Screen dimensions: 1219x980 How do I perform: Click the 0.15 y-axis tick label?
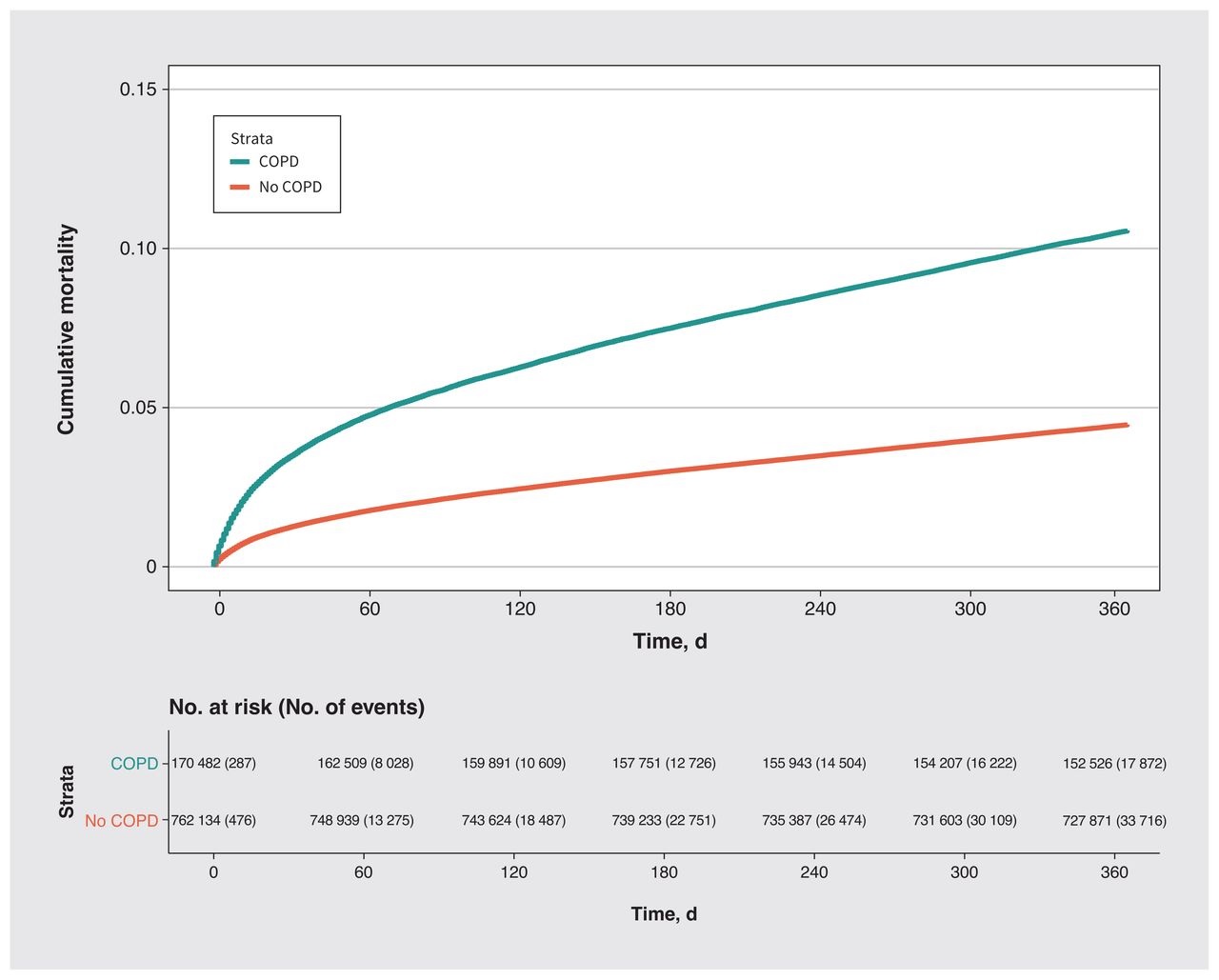click(x=138, y=90)
